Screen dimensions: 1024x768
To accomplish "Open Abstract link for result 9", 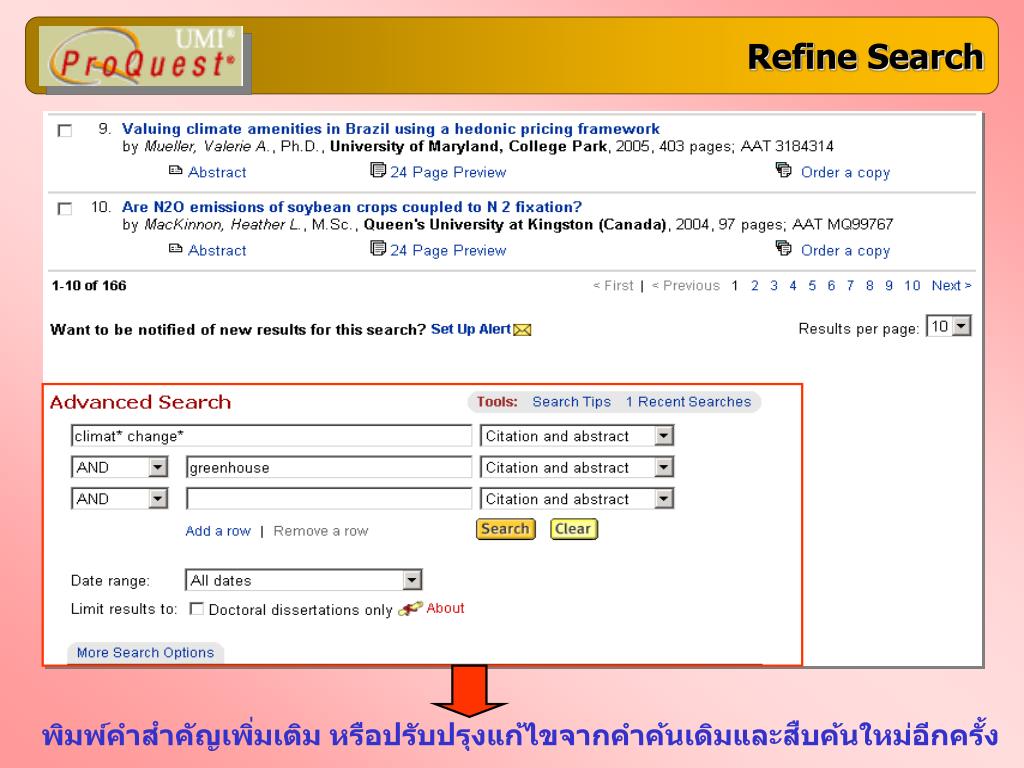I will coord(217,172).
